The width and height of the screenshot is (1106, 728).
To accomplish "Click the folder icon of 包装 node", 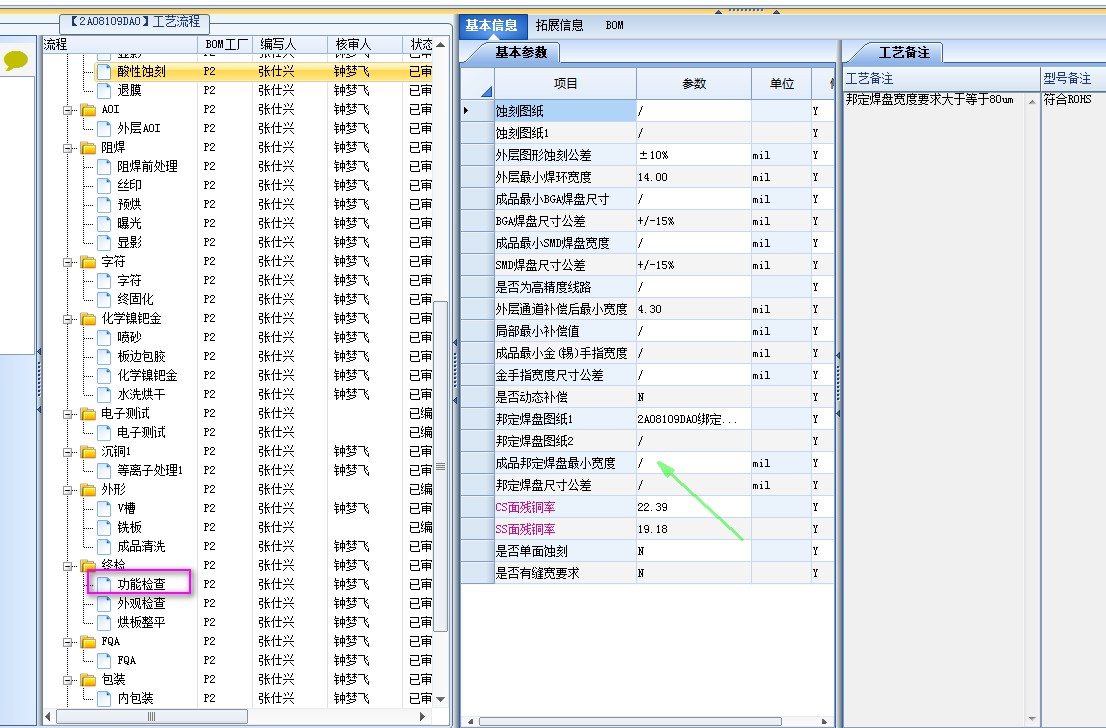I will pos(88,679).
